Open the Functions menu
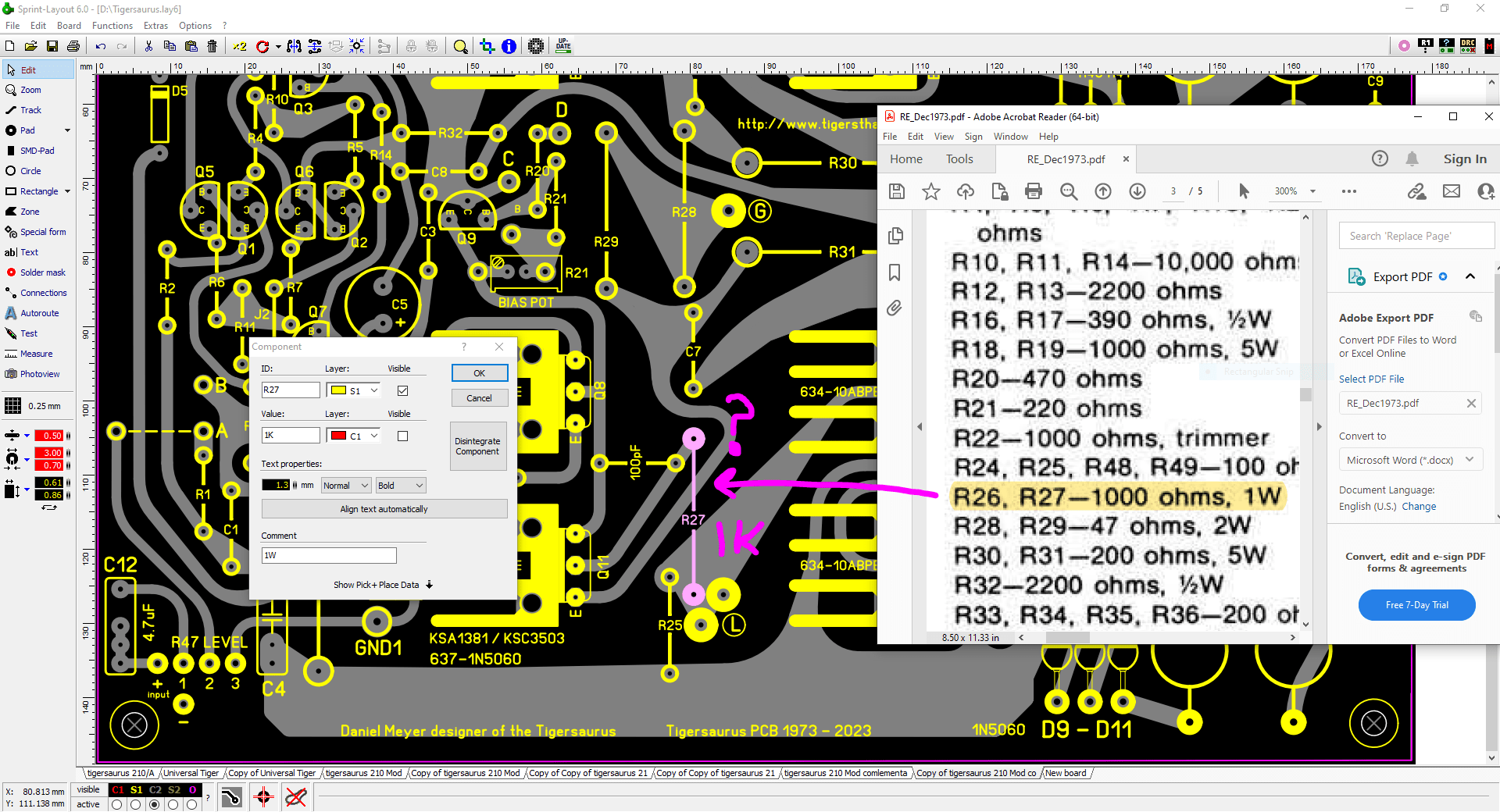 112,26
